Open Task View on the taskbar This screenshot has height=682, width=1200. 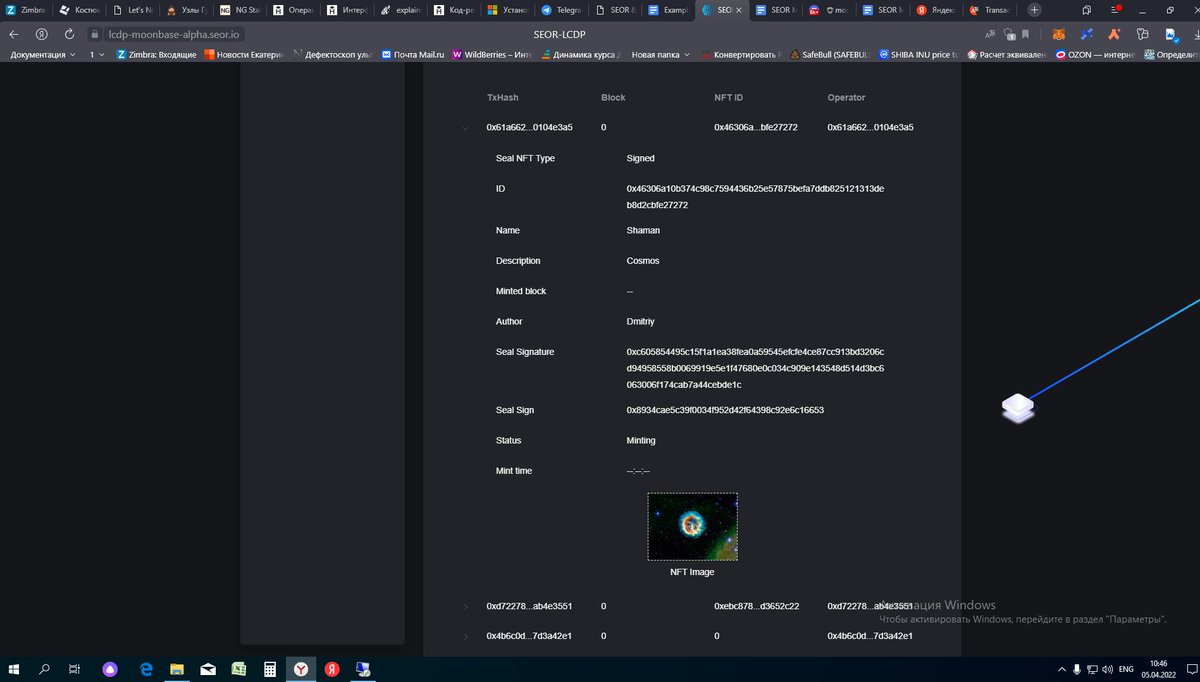pos(75,669)
